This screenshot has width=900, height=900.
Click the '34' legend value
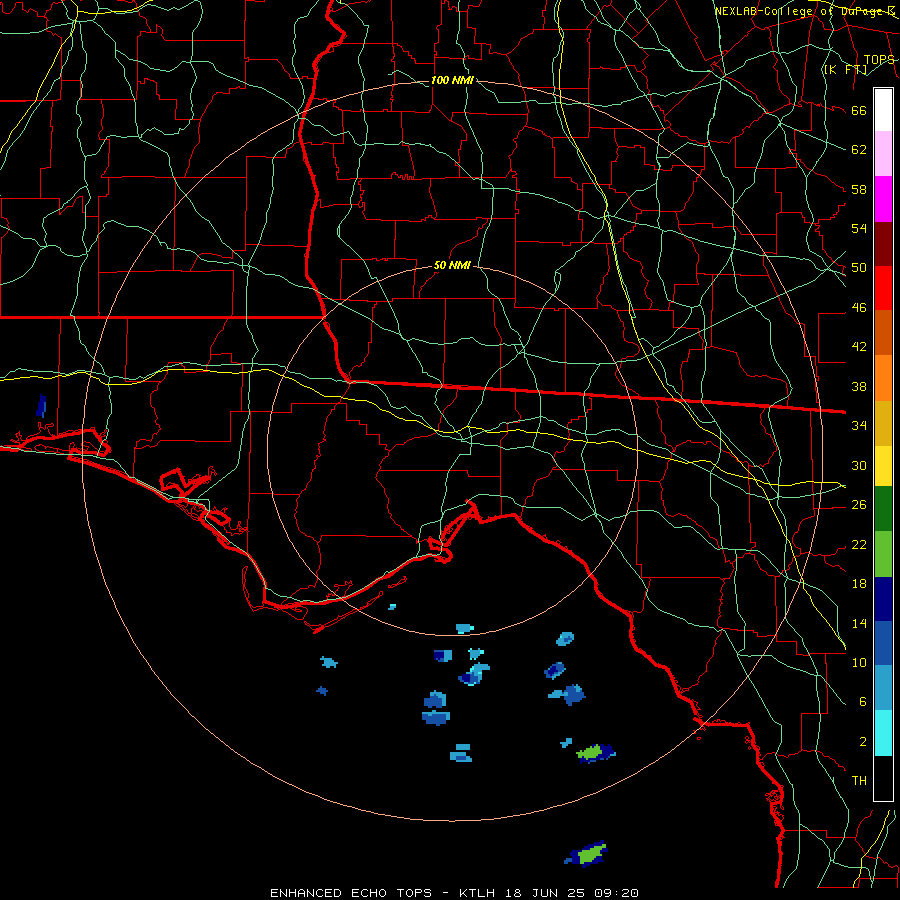(859, 426)
